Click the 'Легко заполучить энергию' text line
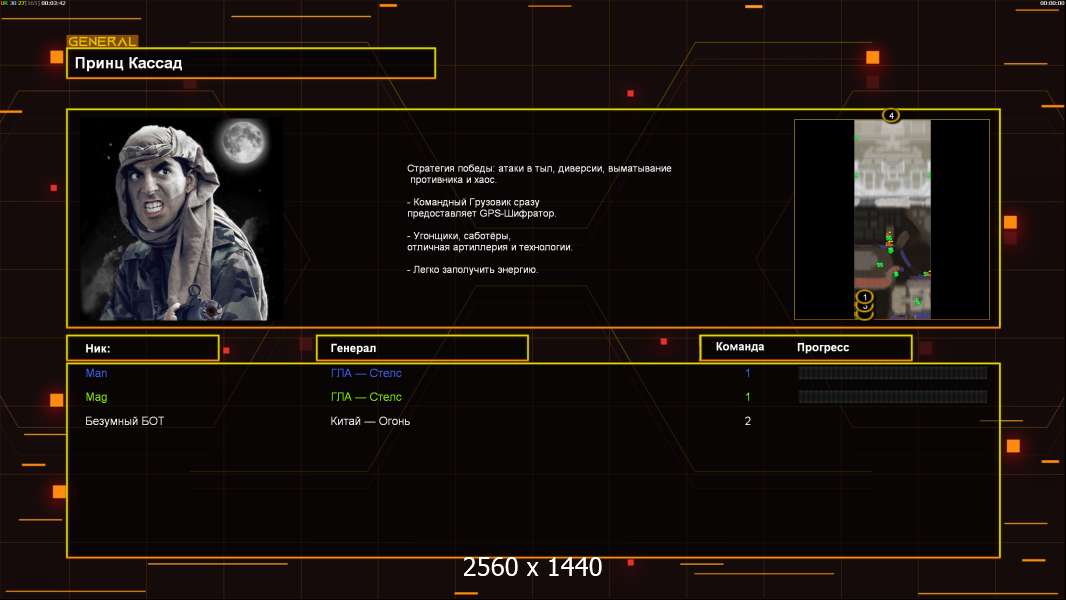This screenshot has height=600, width=1066. [x=472, y=270]
